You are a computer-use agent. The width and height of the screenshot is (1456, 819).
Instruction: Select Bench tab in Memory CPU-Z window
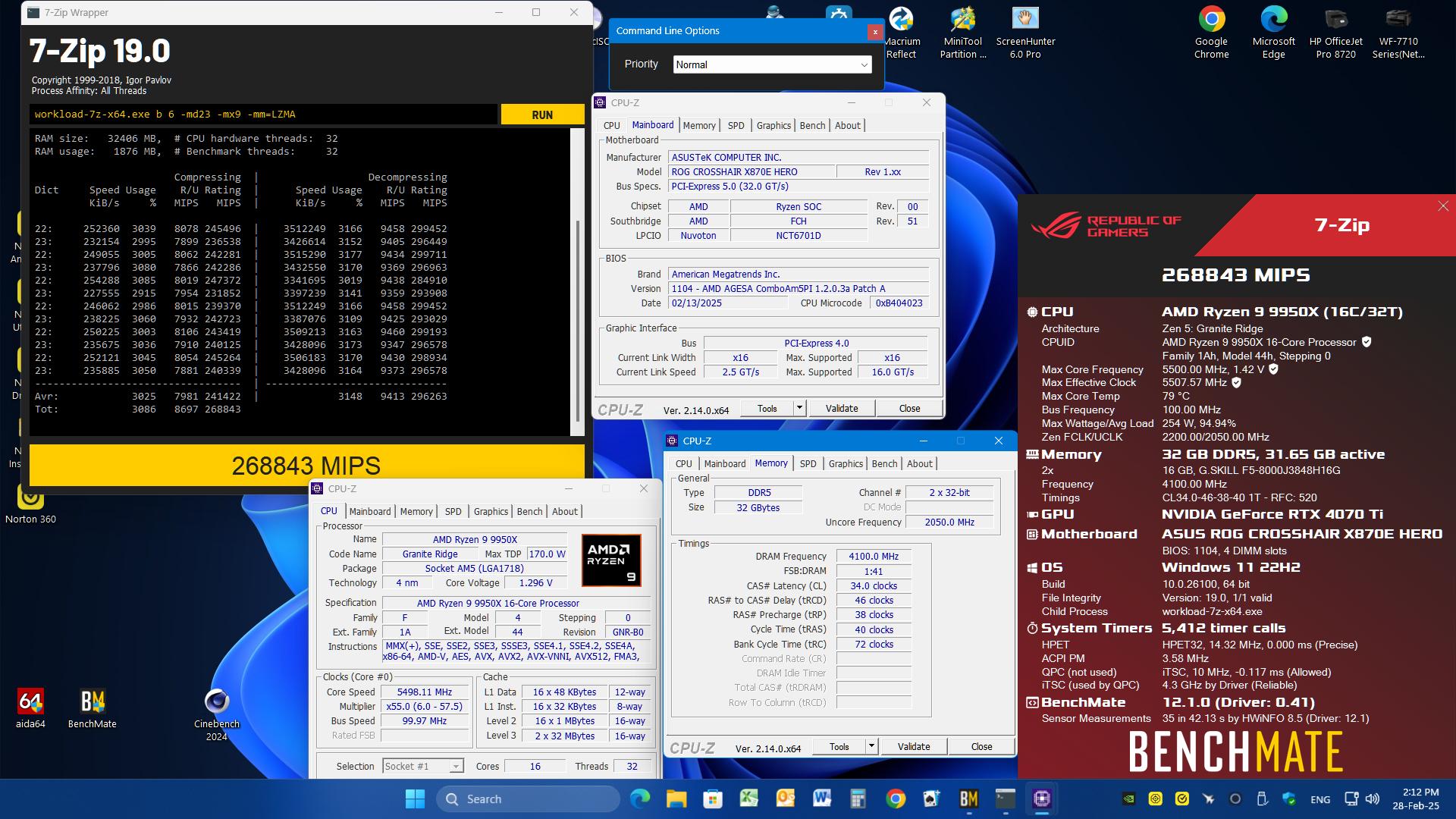884,464
